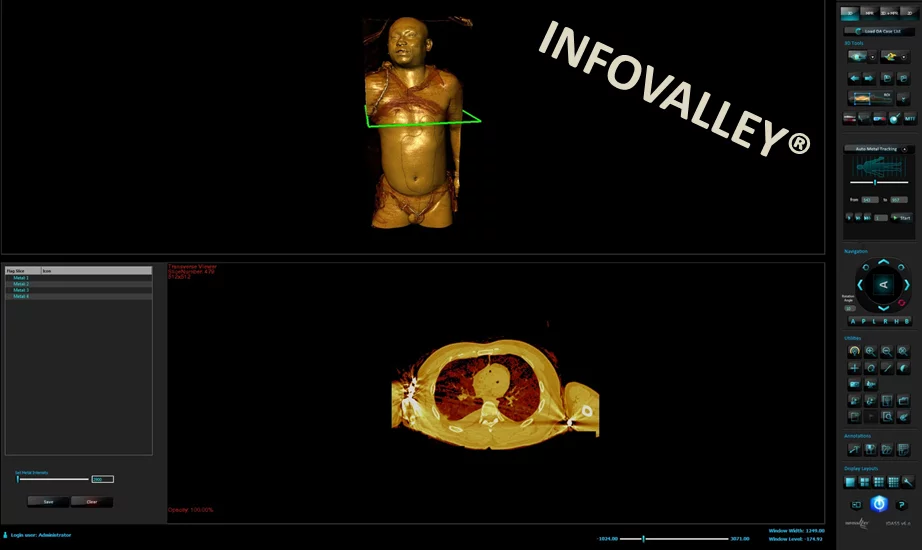Screen dimensions: 922x550
Task: Select the P orientation preset letter
Action: point(863,321)
